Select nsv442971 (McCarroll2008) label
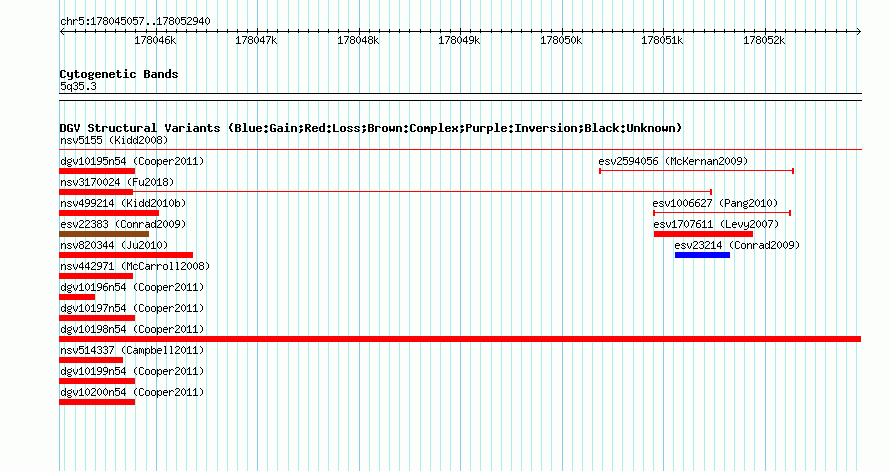 tap(135, 266)
